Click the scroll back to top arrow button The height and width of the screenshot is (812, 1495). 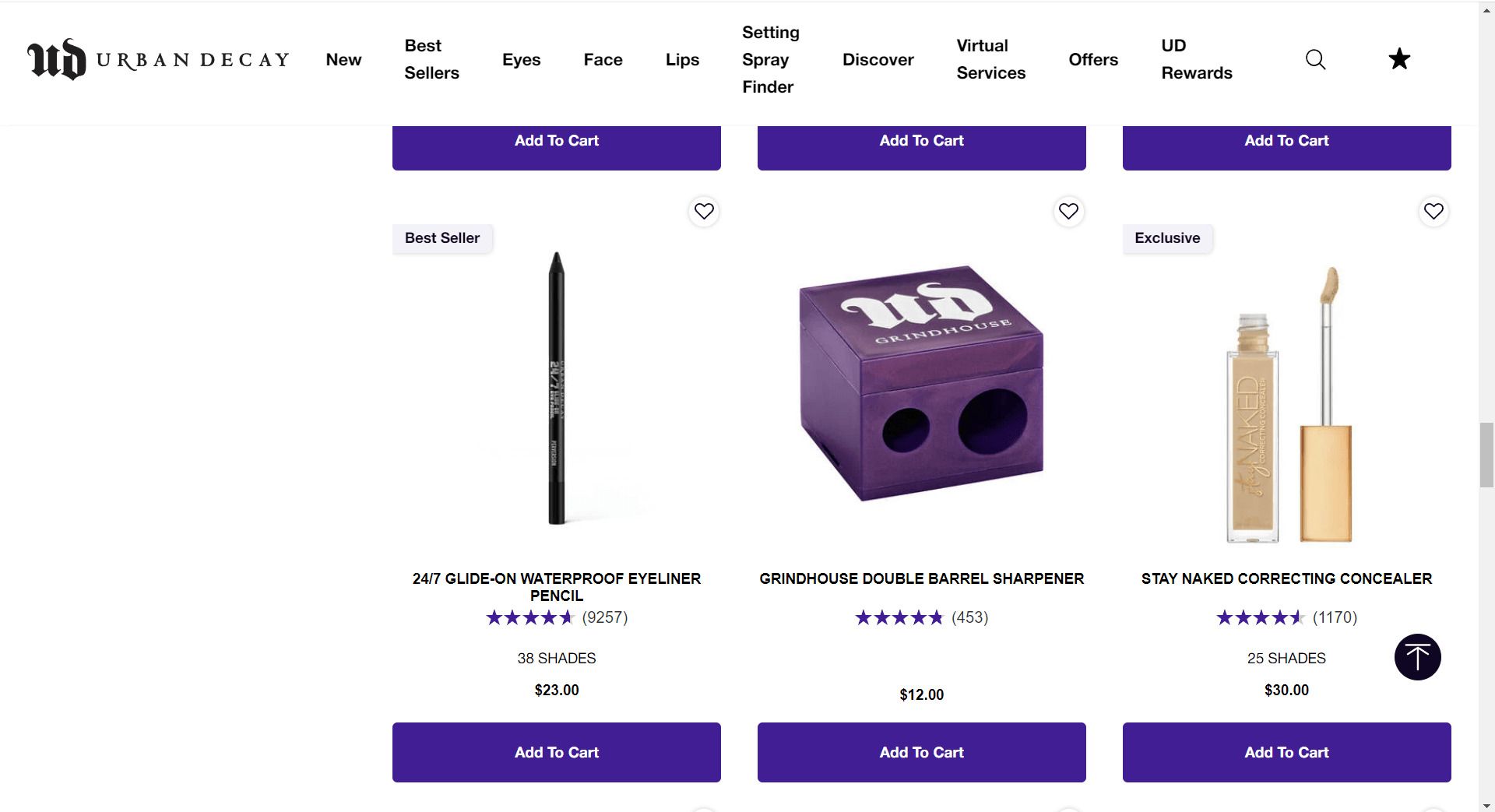click(1417, 657)
